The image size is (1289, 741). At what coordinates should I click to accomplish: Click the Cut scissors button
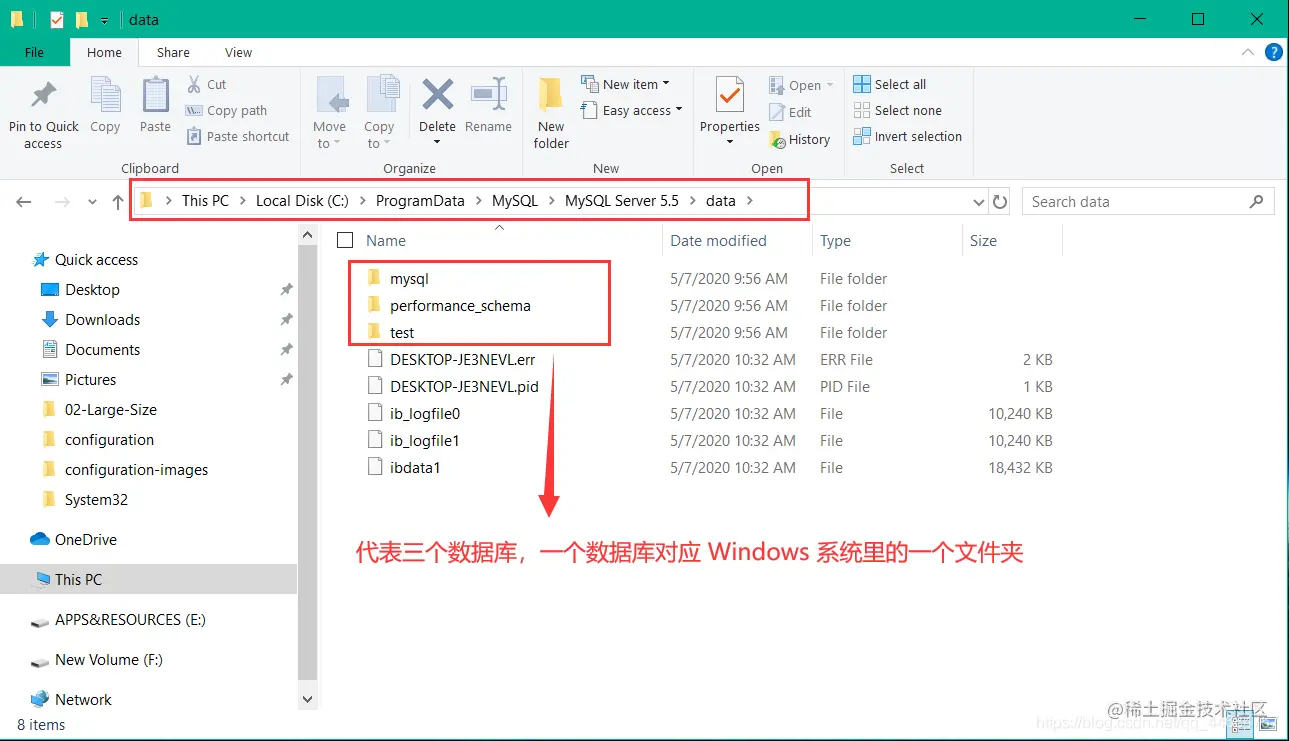(206, 85)
